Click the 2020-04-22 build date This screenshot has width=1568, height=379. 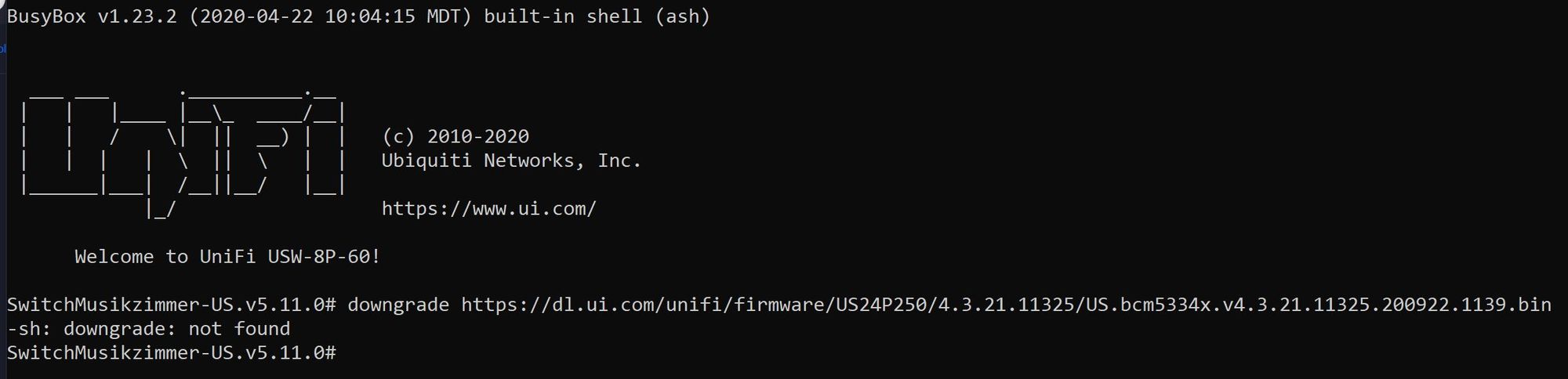click(256, 16)
